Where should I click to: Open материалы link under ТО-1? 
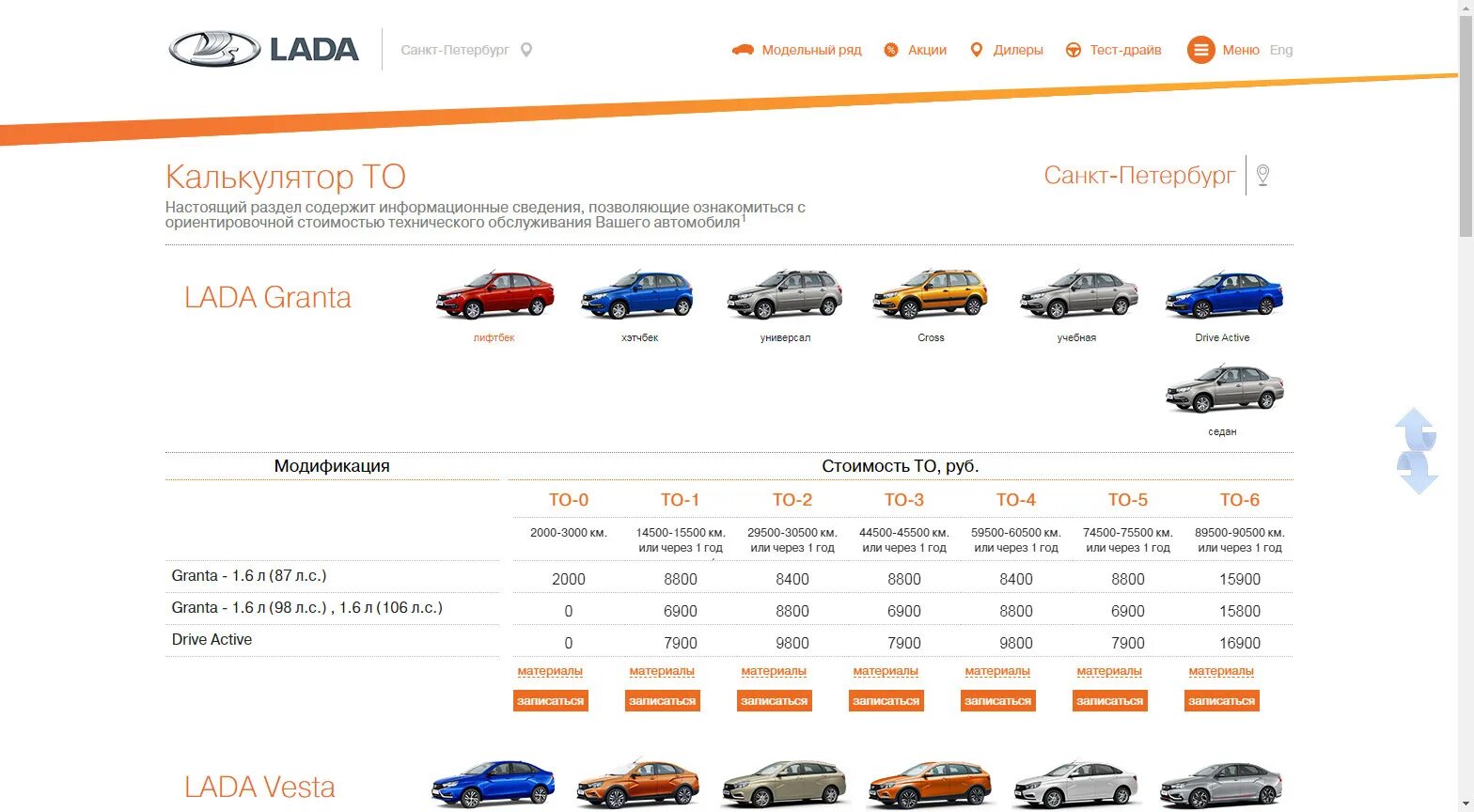pos(662,671)
